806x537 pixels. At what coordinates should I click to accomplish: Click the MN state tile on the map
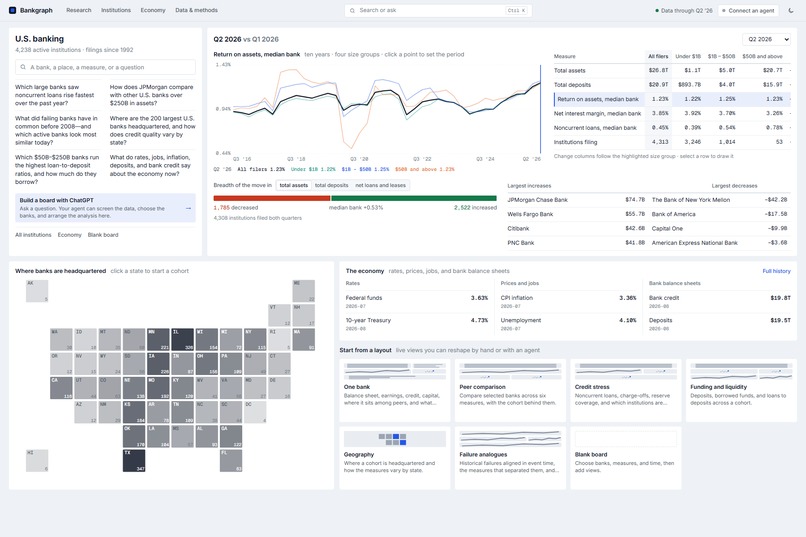click(x=158, y=340)
